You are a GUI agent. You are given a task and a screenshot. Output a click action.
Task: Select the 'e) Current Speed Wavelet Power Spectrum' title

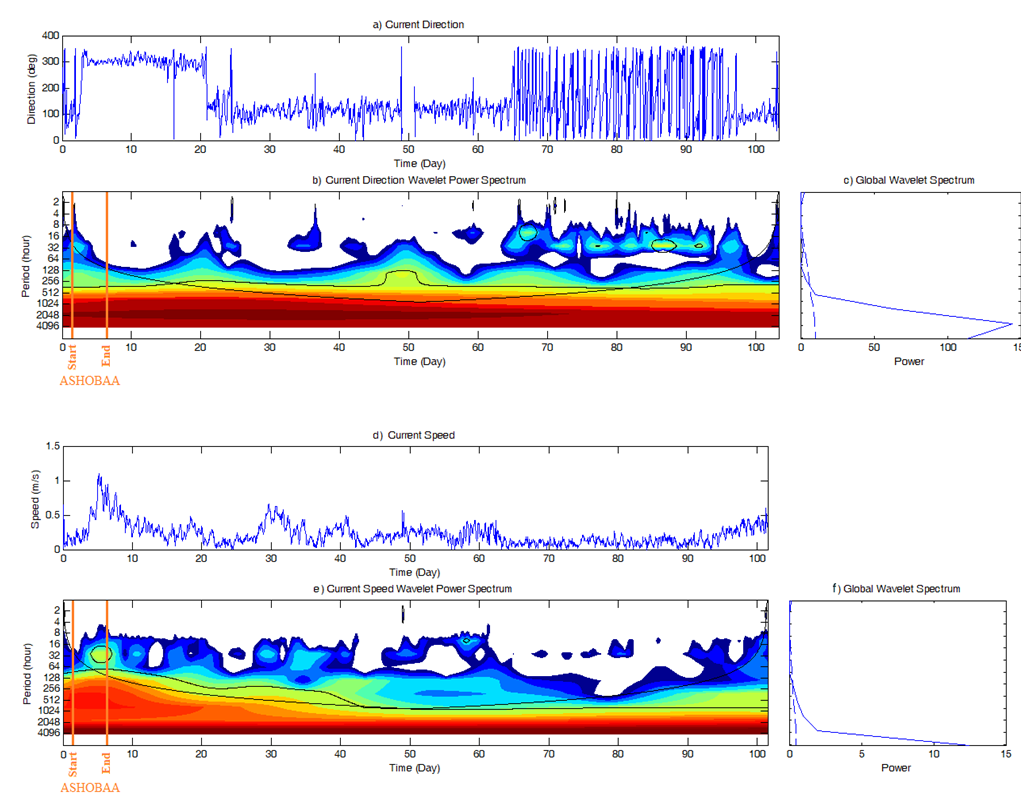413,589
